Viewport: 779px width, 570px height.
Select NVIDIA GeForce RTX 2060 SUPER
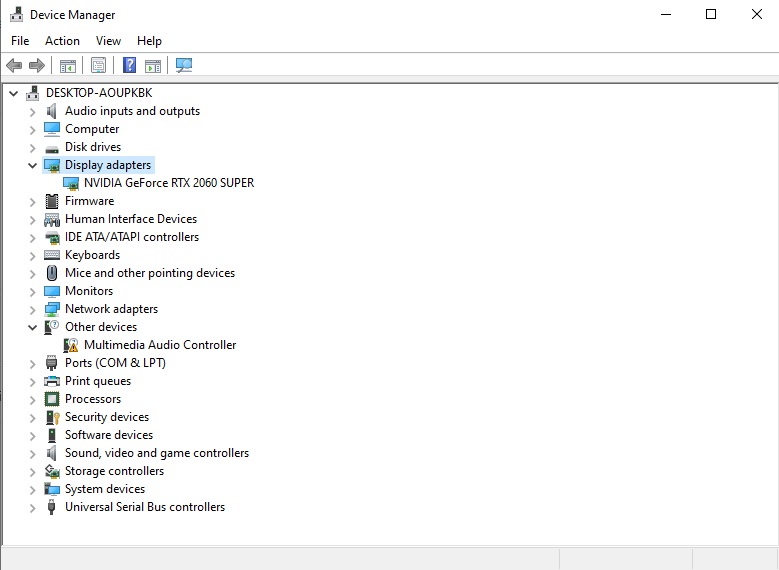(169, 183)
